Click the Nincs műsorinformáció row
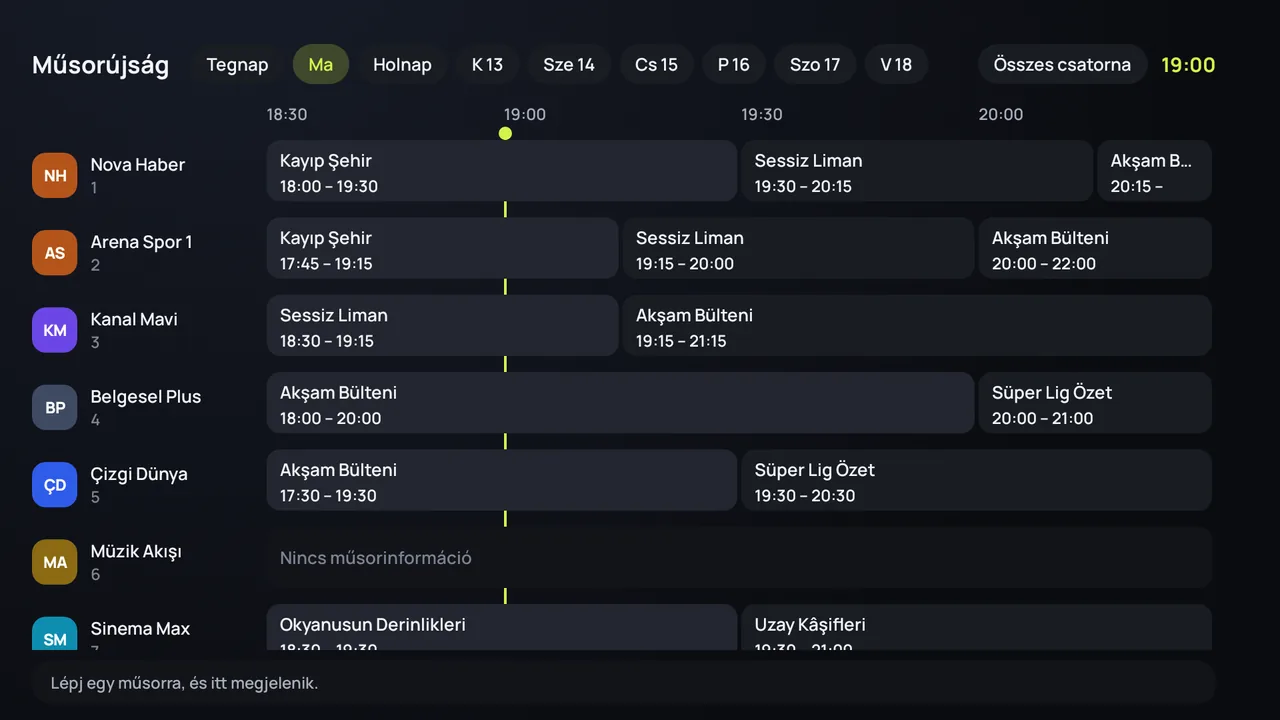This screenshot has height=720, width=1280. pyautogui.click(x=739, y=558)
